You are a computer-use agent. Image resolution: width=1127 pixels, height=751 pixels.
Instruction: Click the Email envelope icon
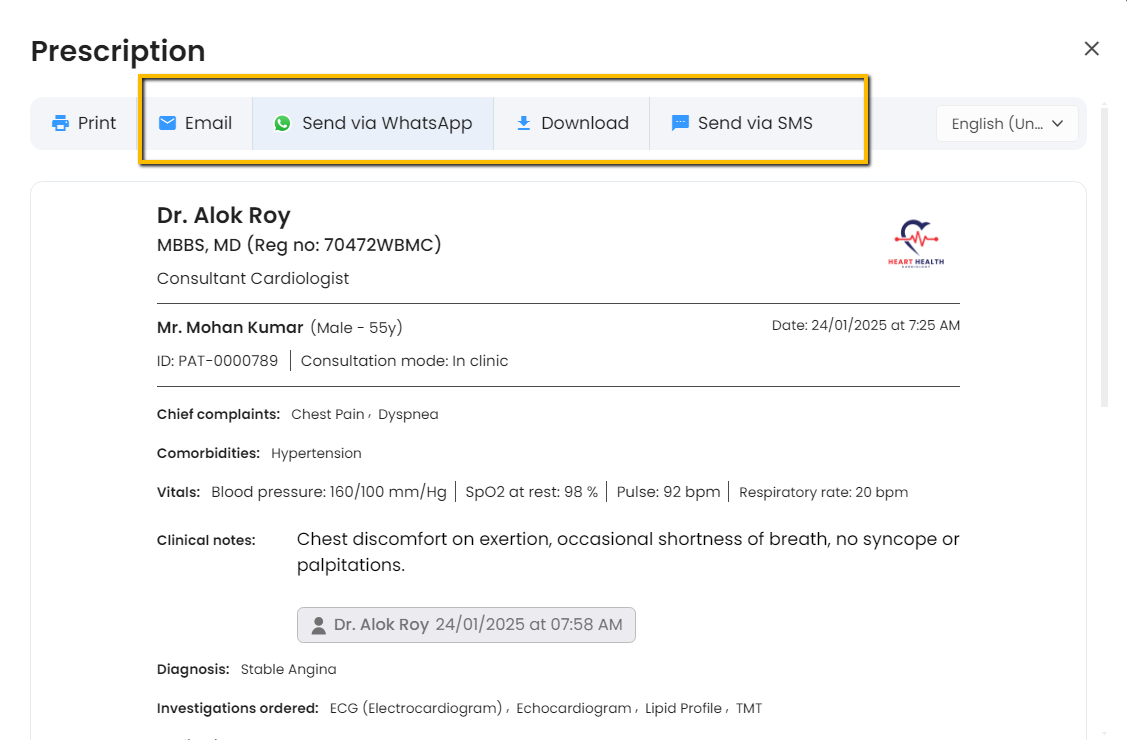point(168,123)
